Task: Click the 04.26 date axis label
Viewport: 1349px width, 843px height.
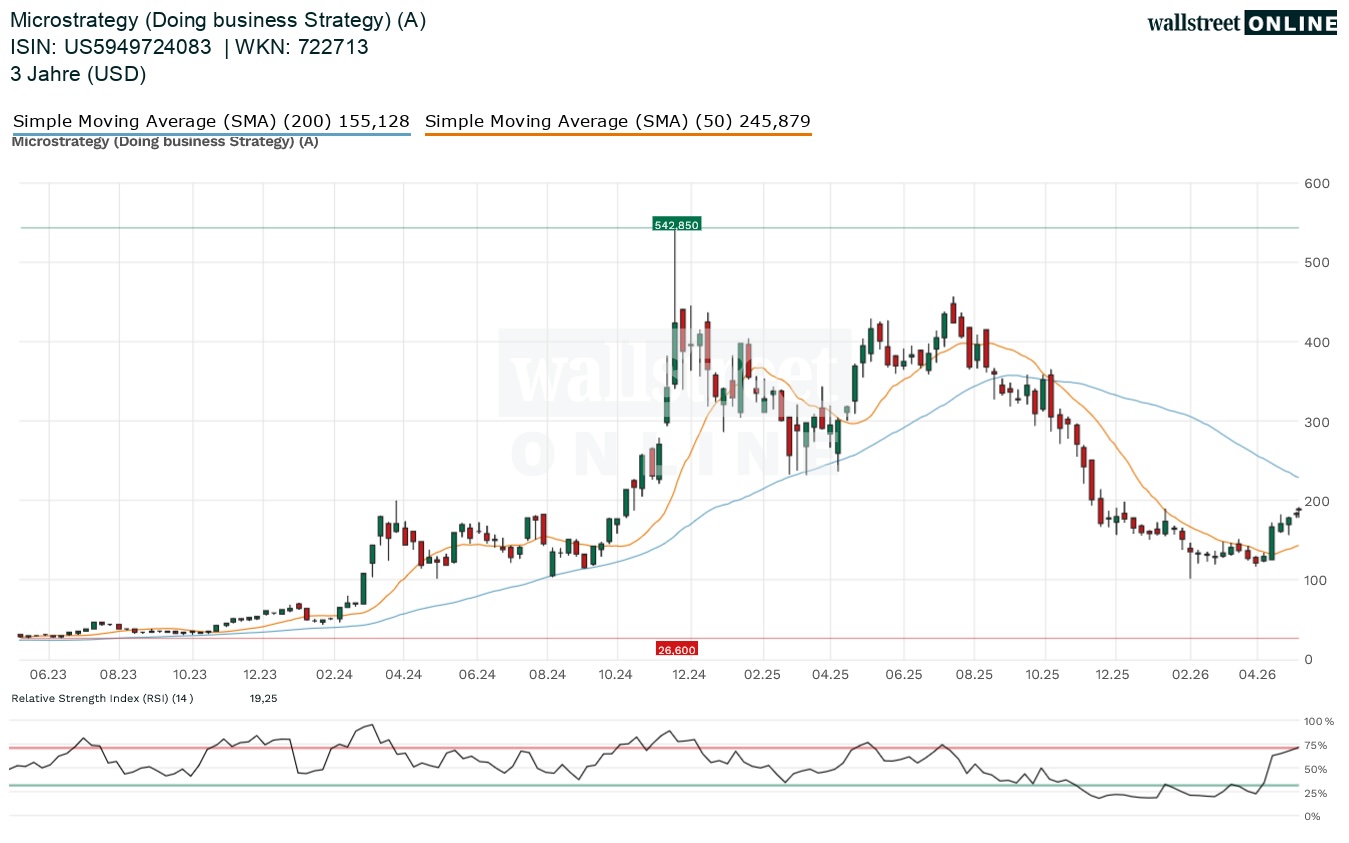Action: [x=1257, y=675]
